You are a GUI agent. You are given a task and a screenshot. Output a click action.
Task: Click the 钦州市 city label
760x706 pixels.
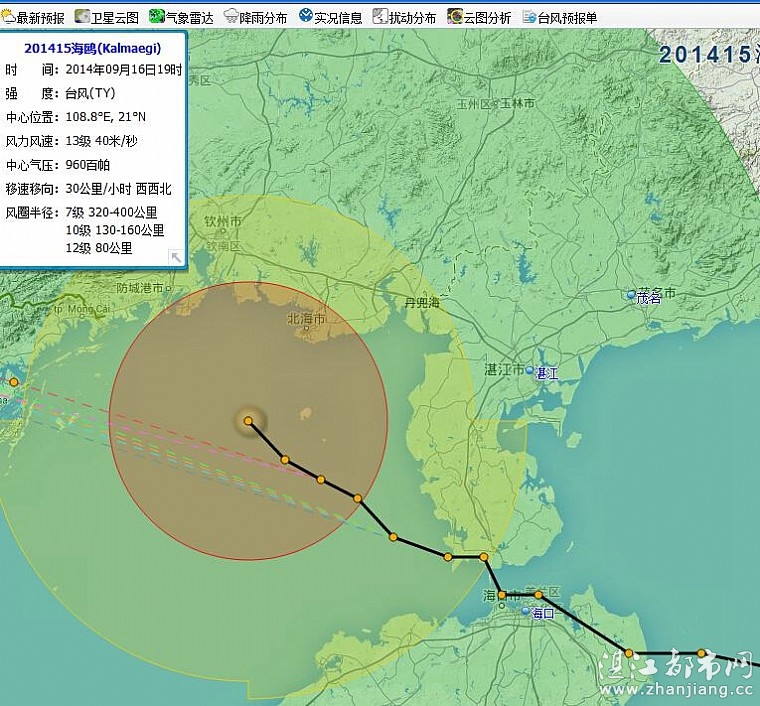[x=222, y=222]
